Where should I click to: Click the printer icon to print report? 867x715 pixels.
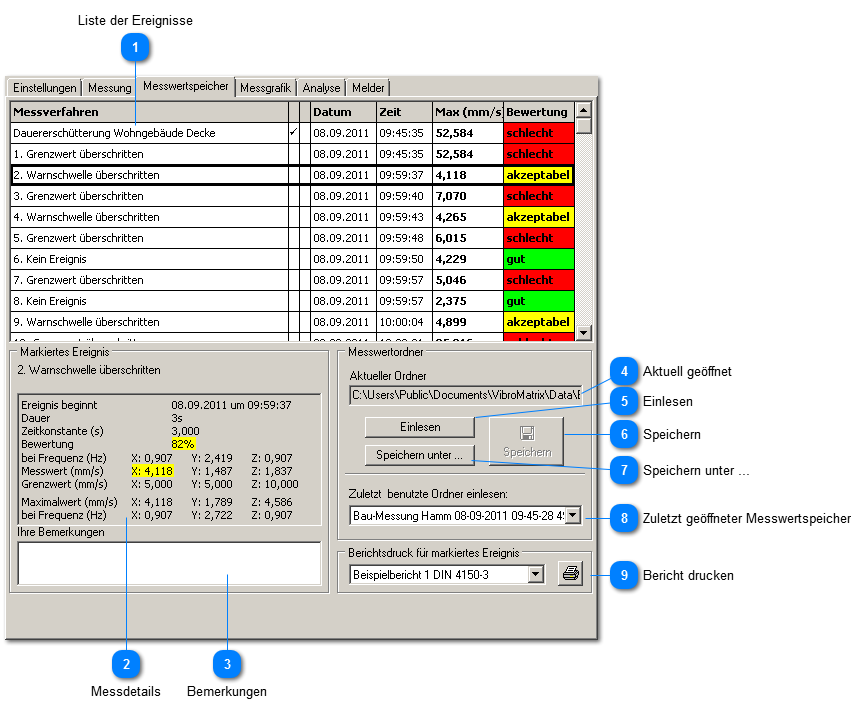pyautogui.click(x=570, y=575)
